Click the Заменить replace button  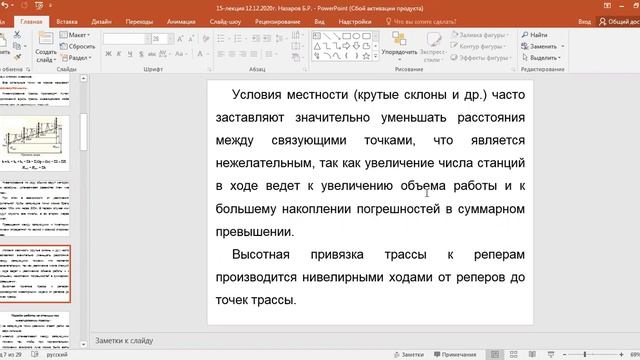pos(543,47)
